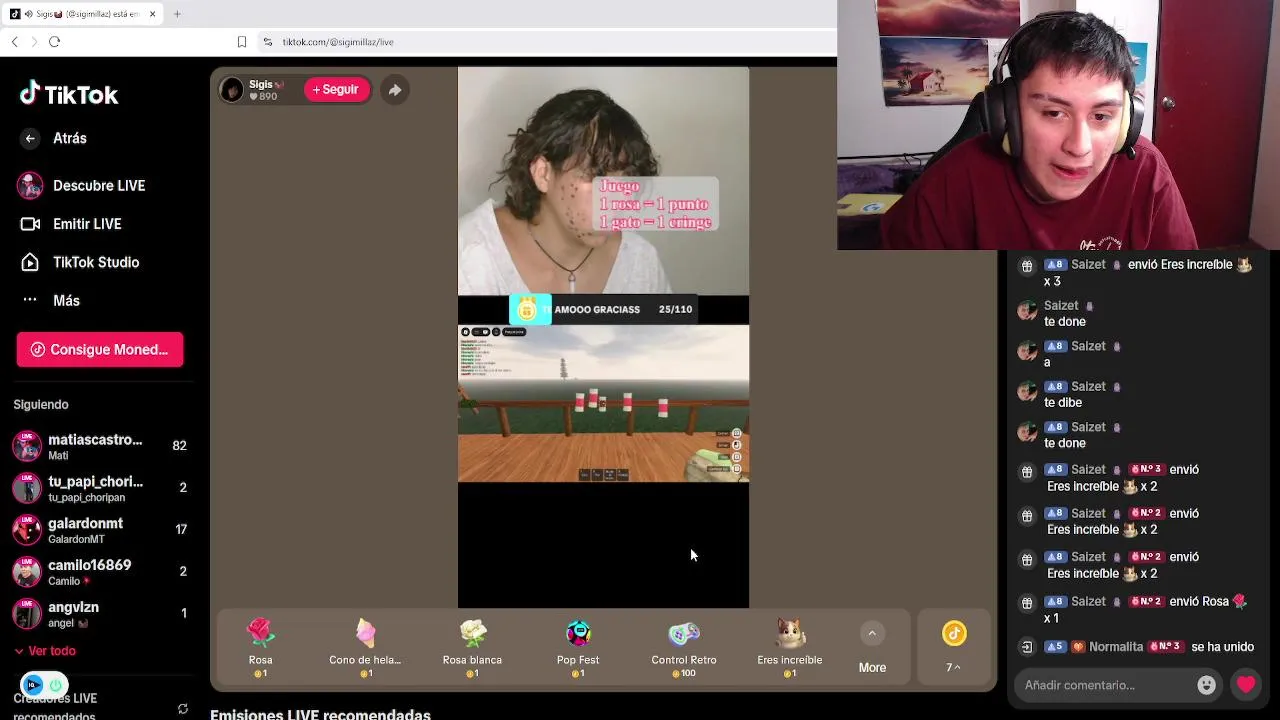Send a Control Retro gift
This screenshot has width=1280, height=720.
(684, 647)
